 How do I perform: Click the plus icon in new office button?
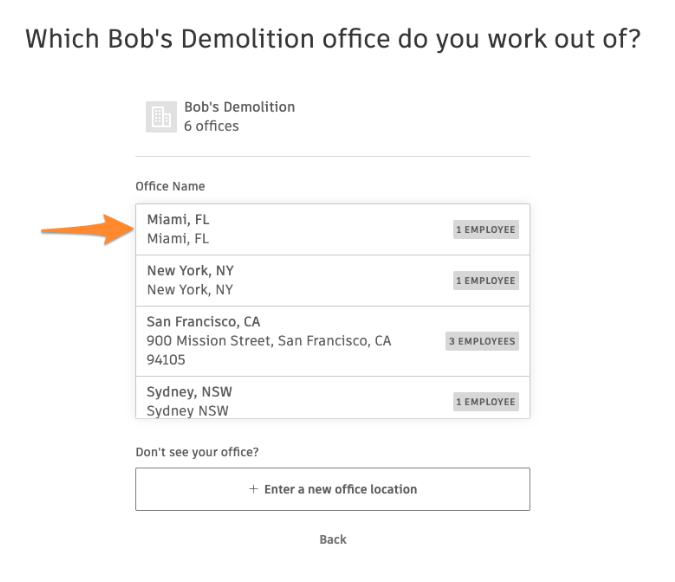[254, 489]
